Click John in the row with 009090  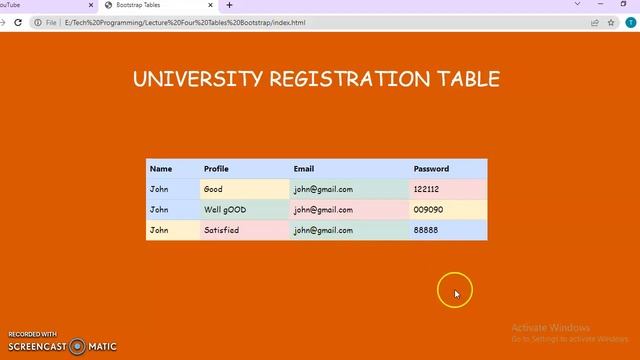173,210
